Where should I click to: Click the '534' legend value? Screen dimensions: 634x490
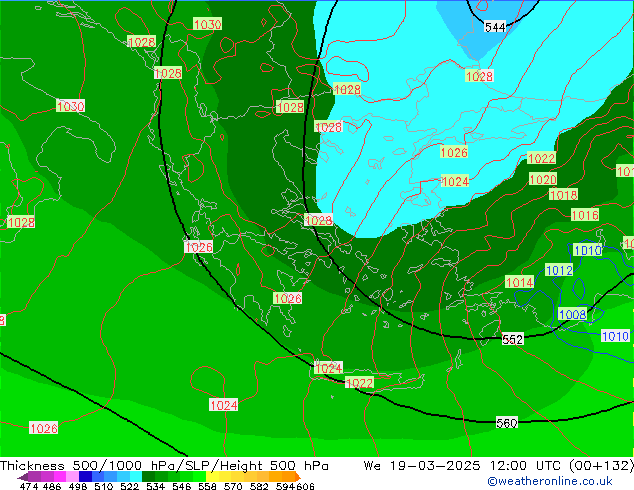(155, 486)
